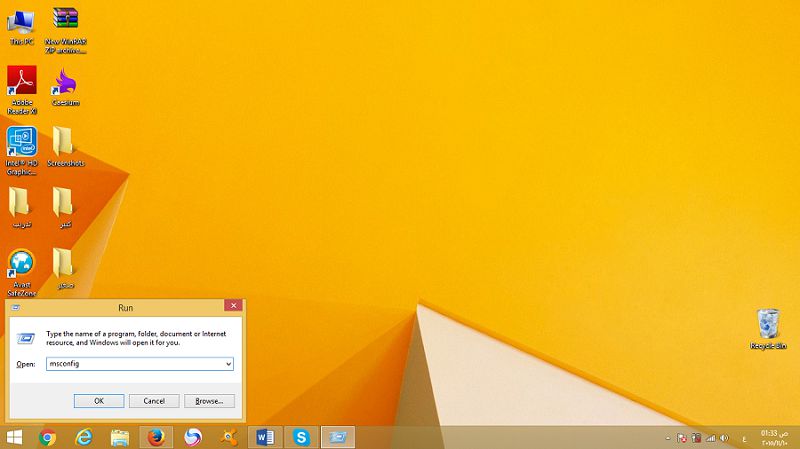
Task: Click the Run dialog taskbar button
Action: [x=338, y=437]
